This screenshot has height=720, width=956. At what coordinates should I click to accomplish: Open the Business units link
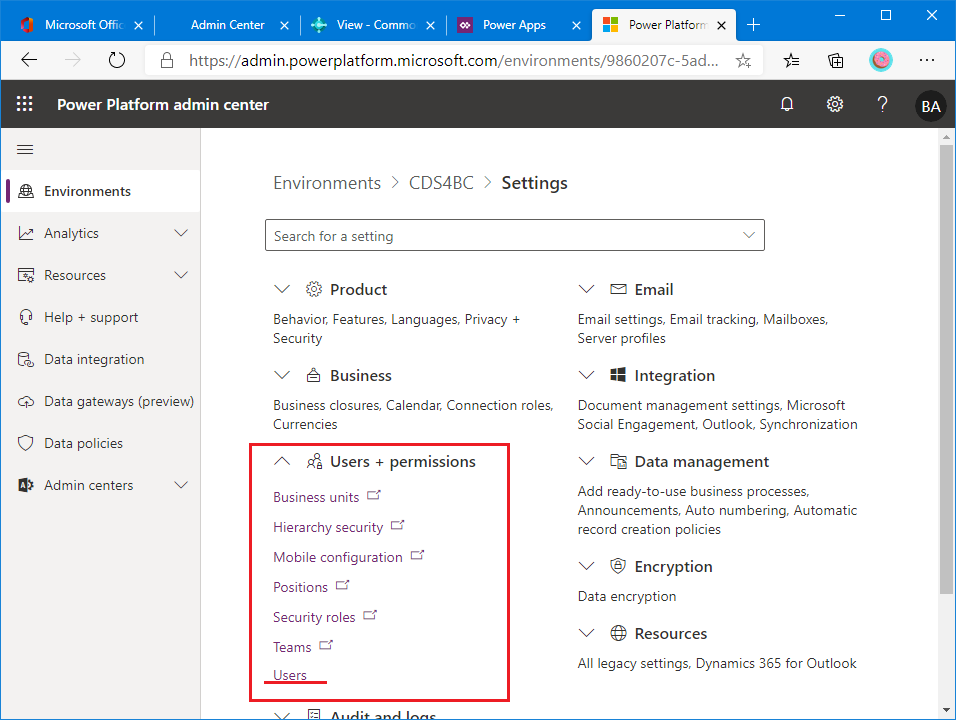coord(316,497)
